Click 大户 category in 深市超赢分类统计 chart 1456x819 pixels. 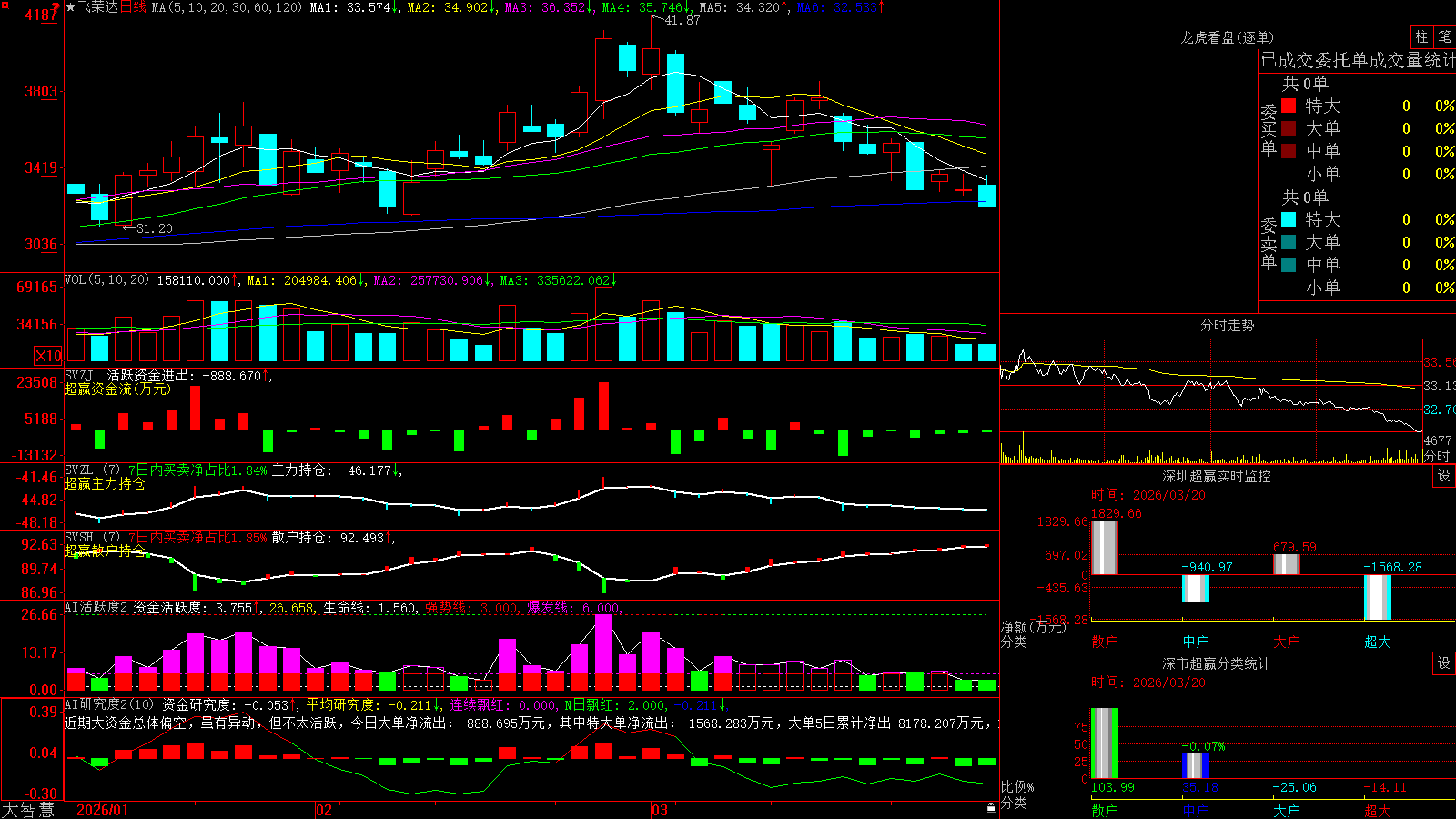coord(1287,811)
